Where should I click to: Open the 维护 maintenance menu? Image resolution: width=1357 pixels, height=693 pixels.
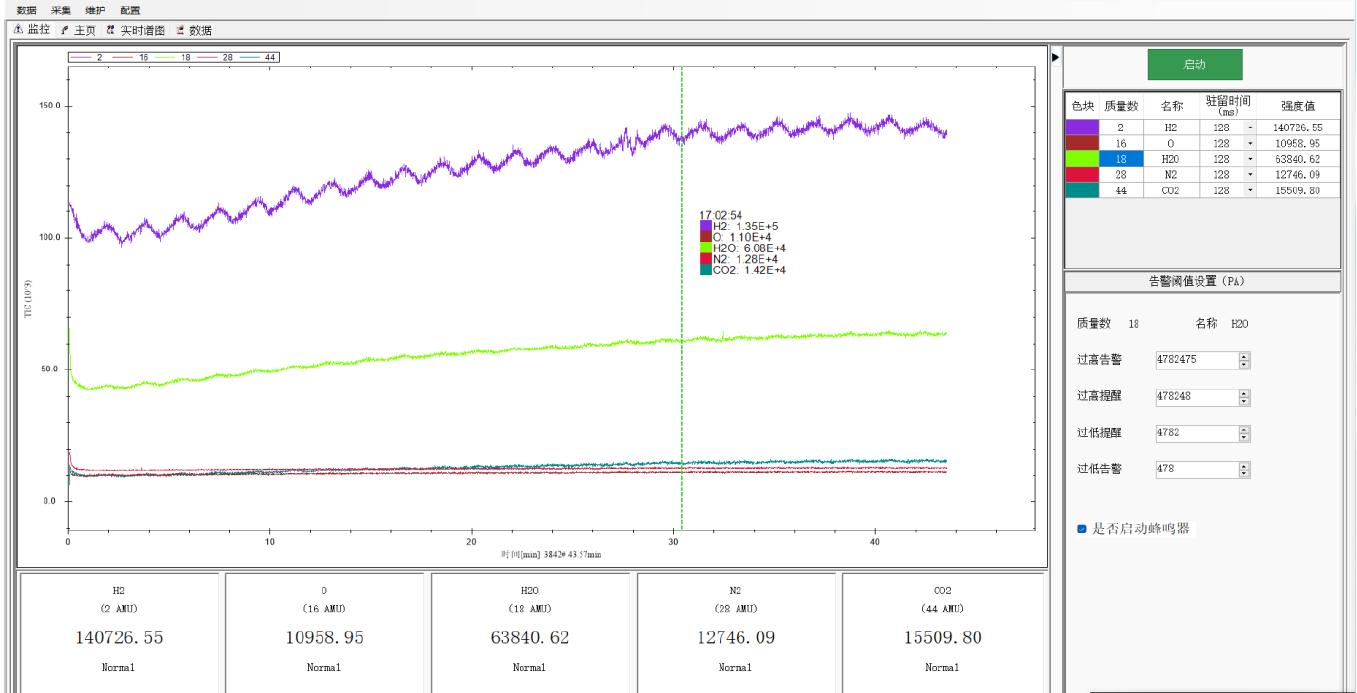click(95, 10)
